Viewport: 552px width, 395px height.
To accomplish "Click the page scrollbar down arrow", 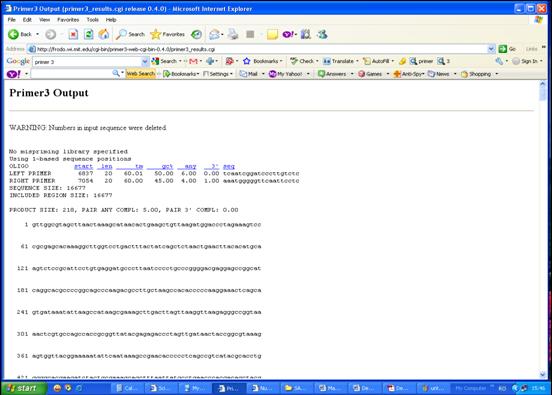I will click(542, 374).
